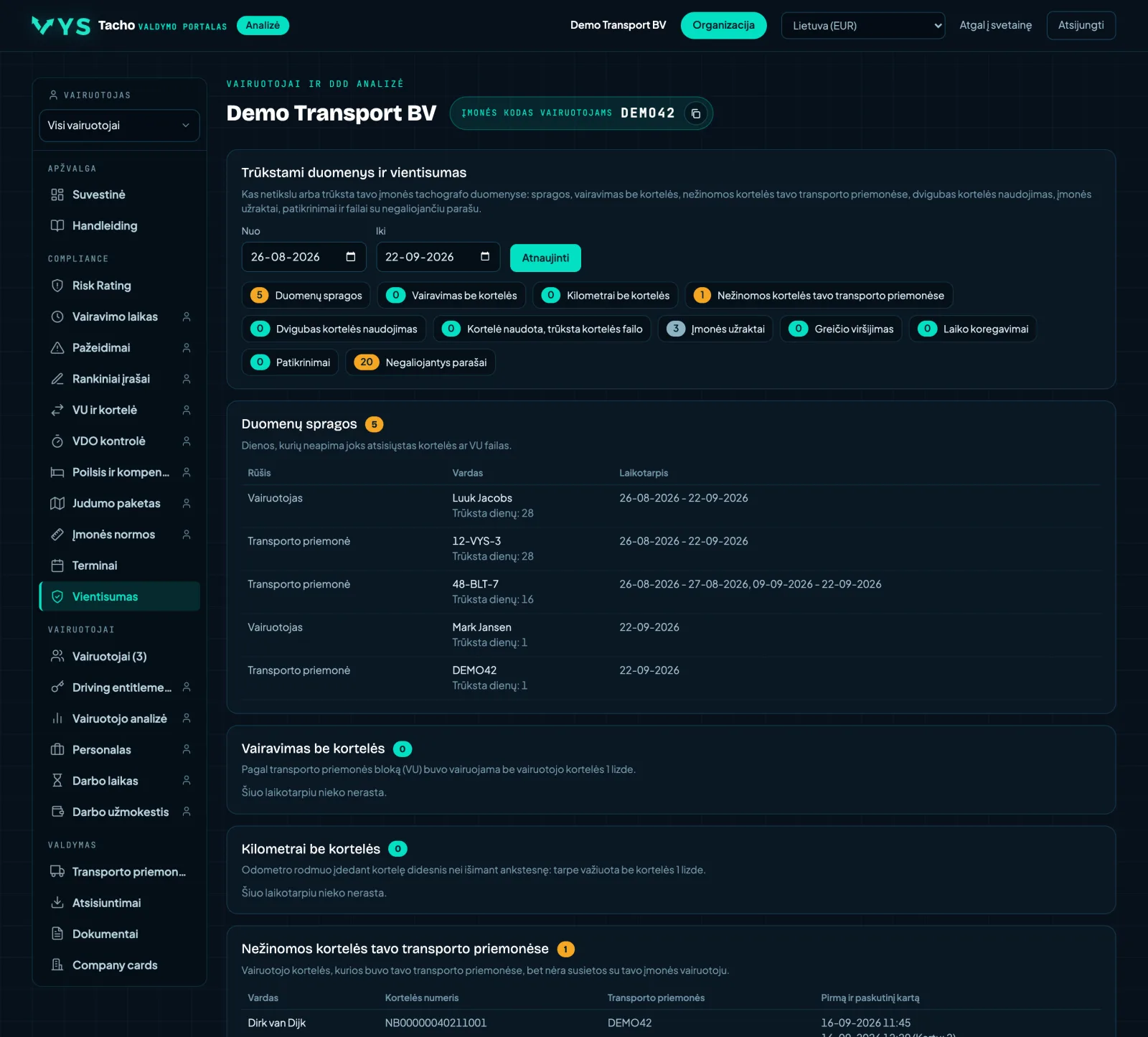The height and width of the screenshot is (1037, 1148).
Task: Open Dokumentai in the sidebar
Action: pyautogui.click(x=119, y=934)
